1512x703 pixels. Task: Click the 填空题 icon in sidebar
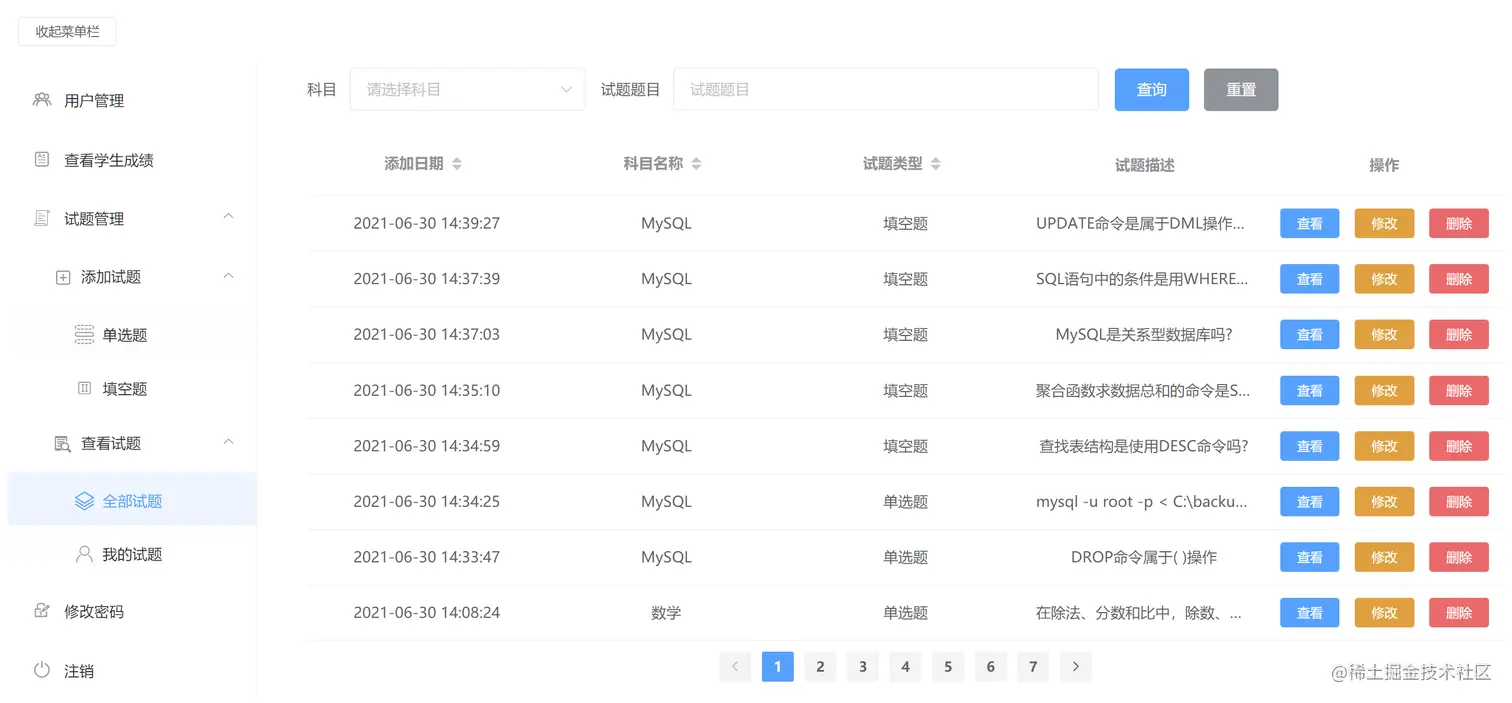(84, 388)
